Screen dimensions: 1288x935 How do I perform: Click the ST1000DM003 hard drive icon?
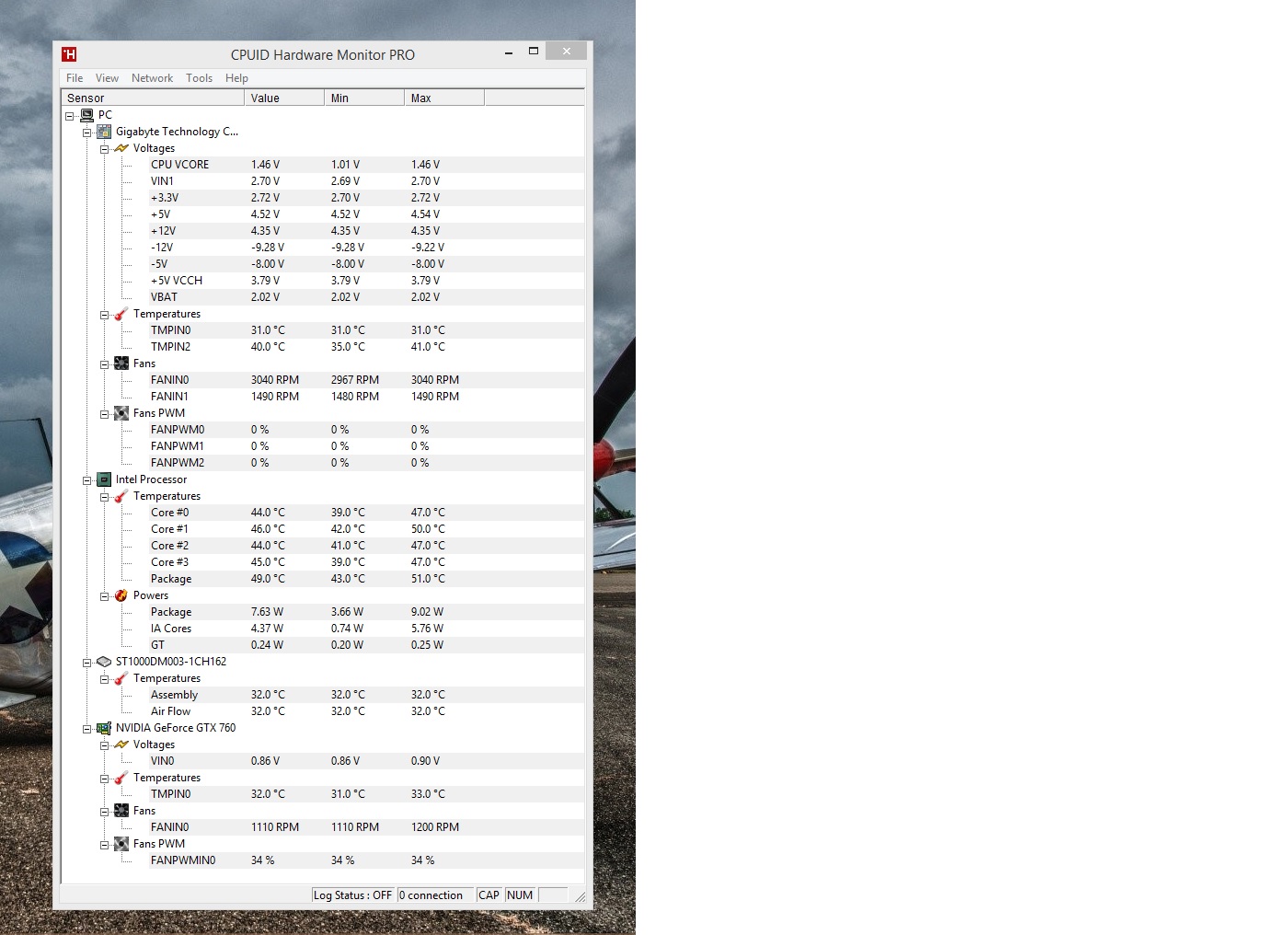[104, 662]
